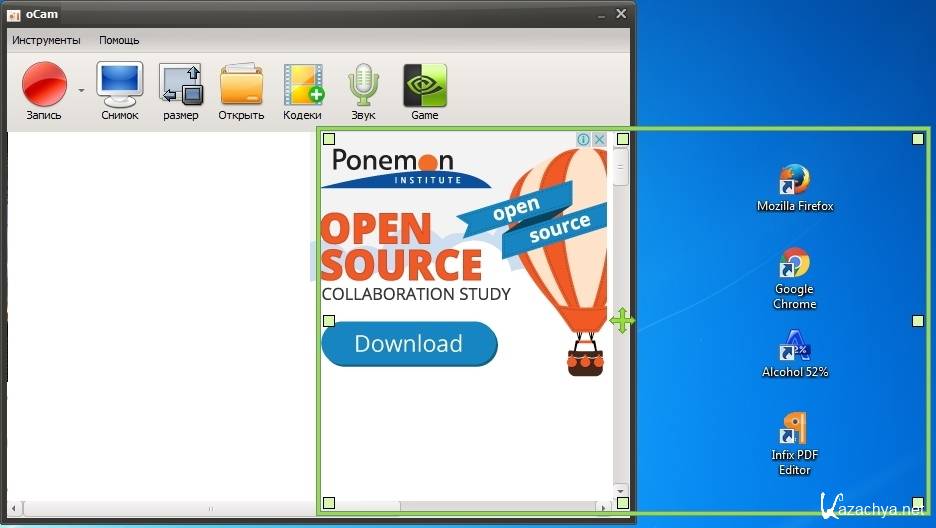The width and height of the screenshot is (936, 528).
Task: Click the green move crosshair handle
Action: [x=622, y=320]
